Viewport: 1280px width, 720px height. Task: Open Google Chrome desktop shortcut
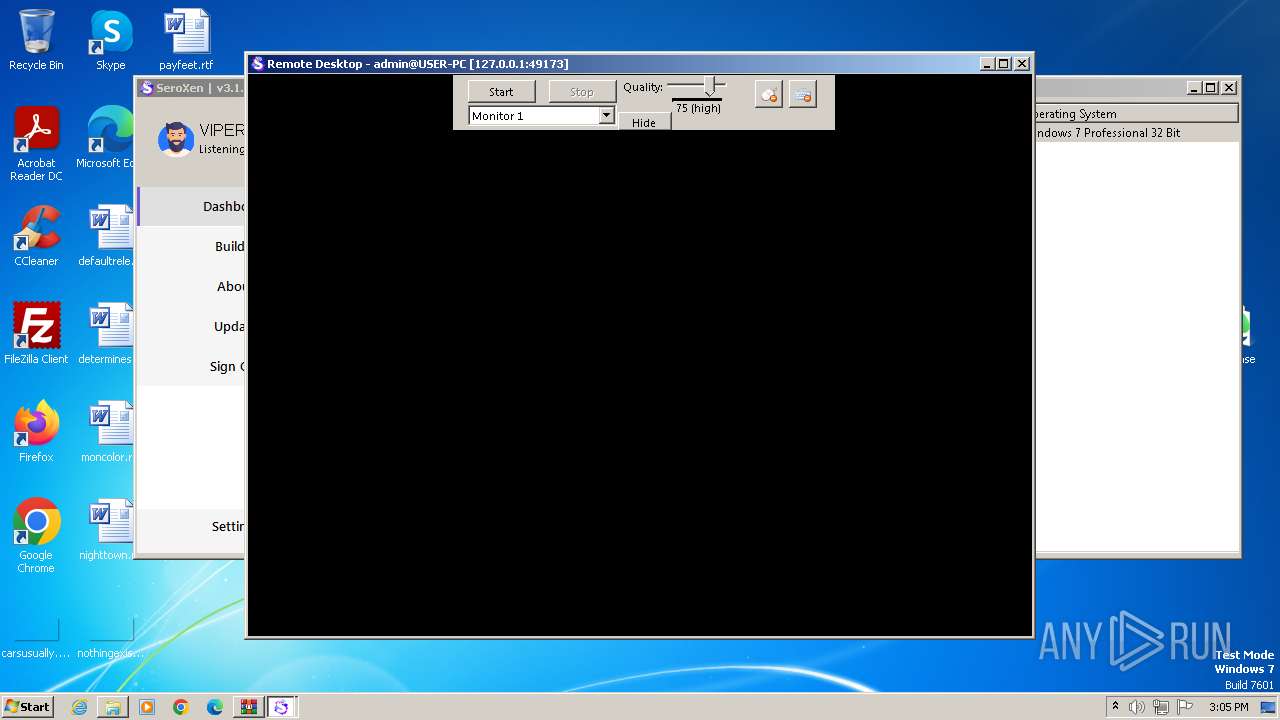point(36,536)
